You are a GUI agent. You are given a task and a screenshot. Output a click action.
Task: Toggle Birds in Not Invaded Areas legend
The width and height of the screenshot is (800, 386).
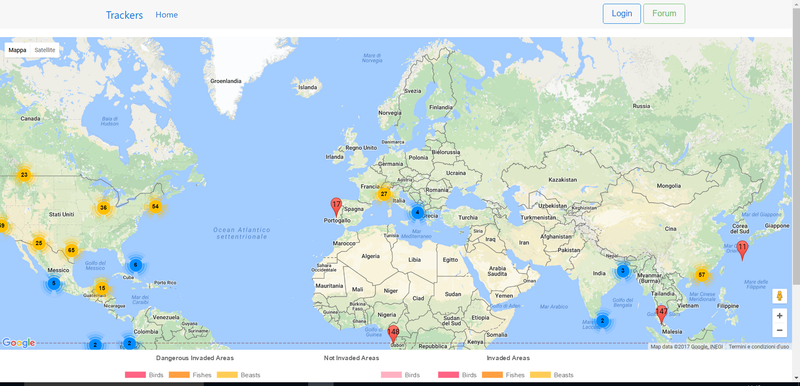click(401, 375)
